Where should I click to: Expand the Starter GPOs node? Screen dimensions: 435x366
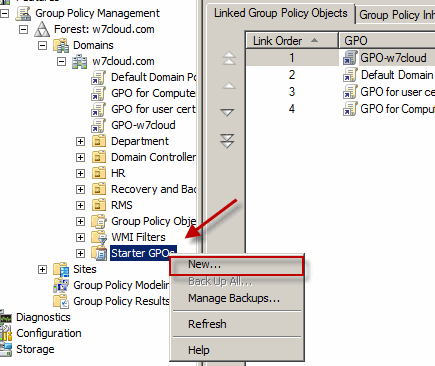coord(80,253)
